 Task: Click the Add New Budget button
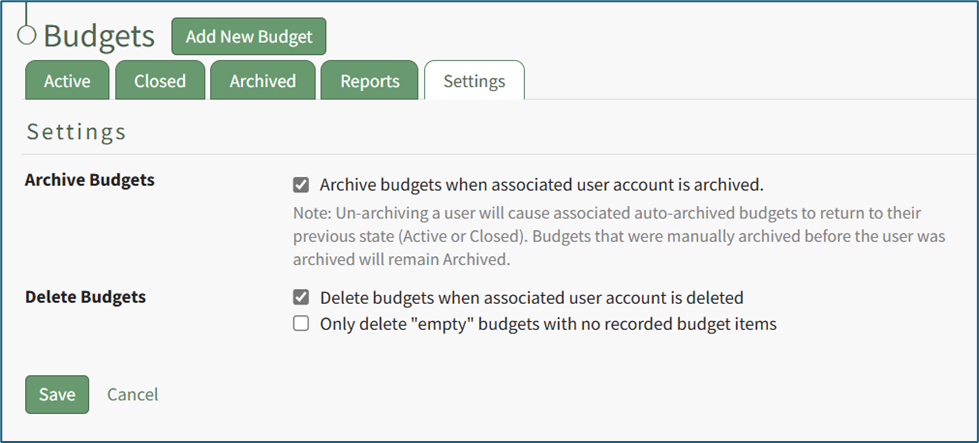pos(249,37)
